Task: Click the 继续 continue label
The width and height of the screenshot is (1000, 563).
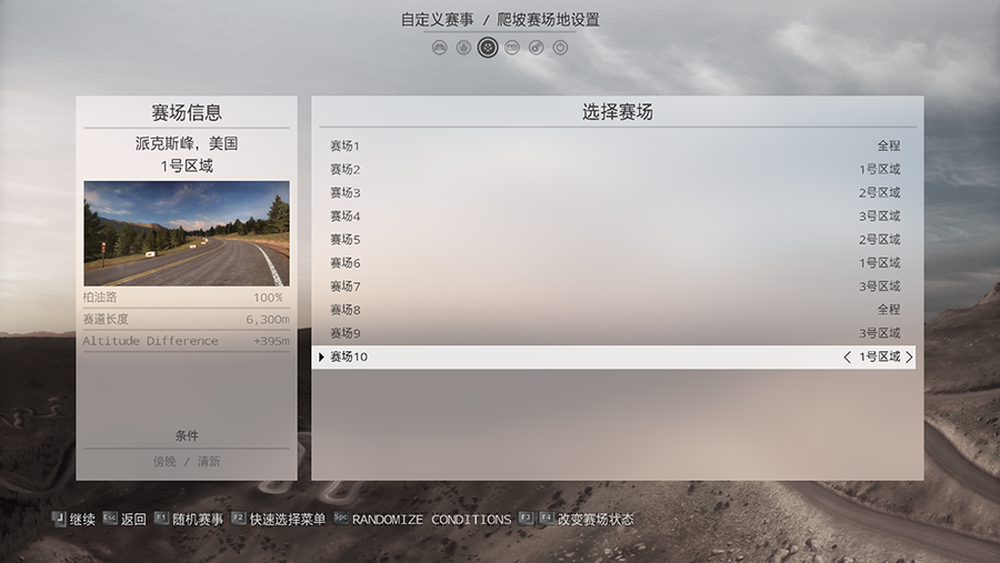Action: pyautogui.click(x=82, y=520)
